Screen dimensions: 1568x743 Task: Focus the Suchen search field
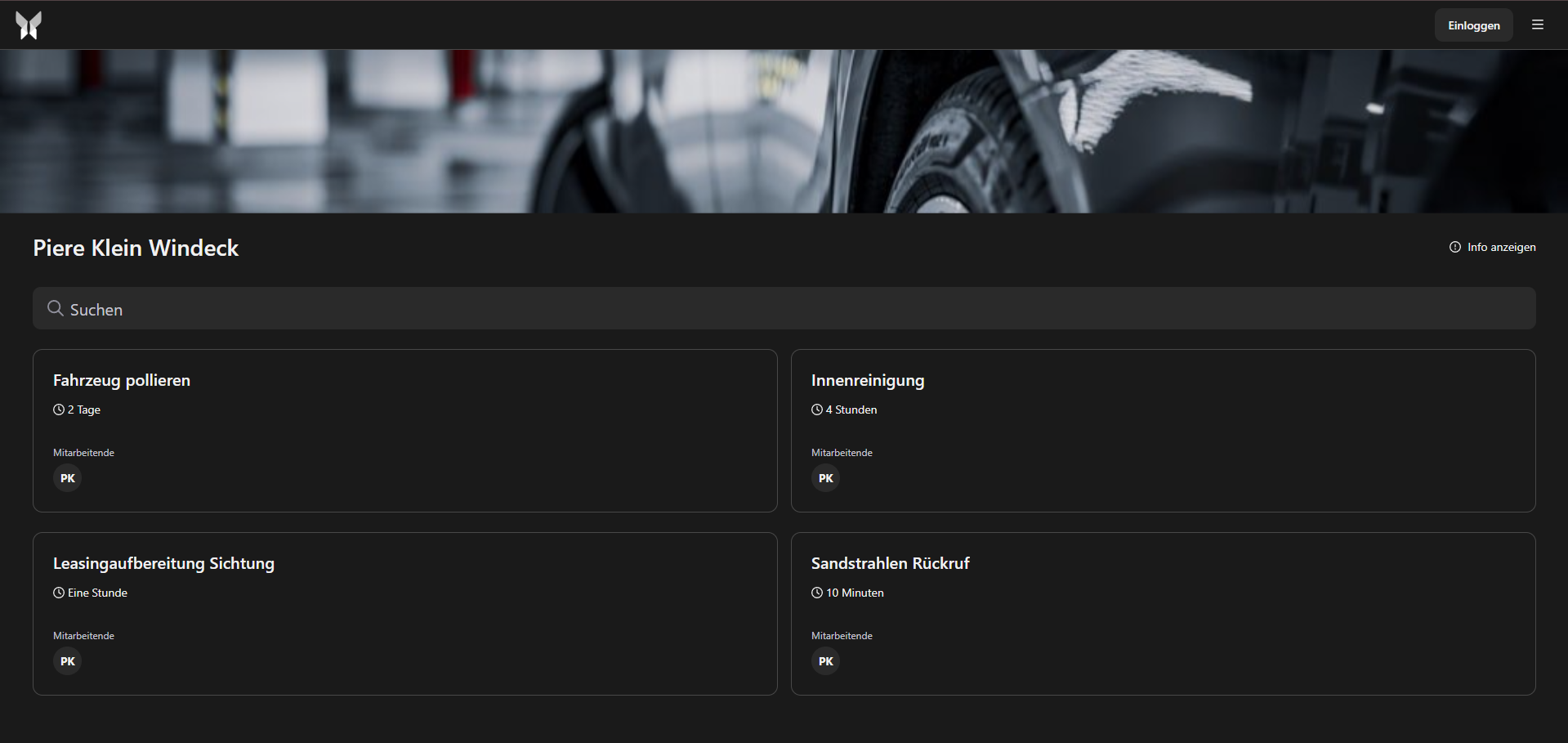784,308
